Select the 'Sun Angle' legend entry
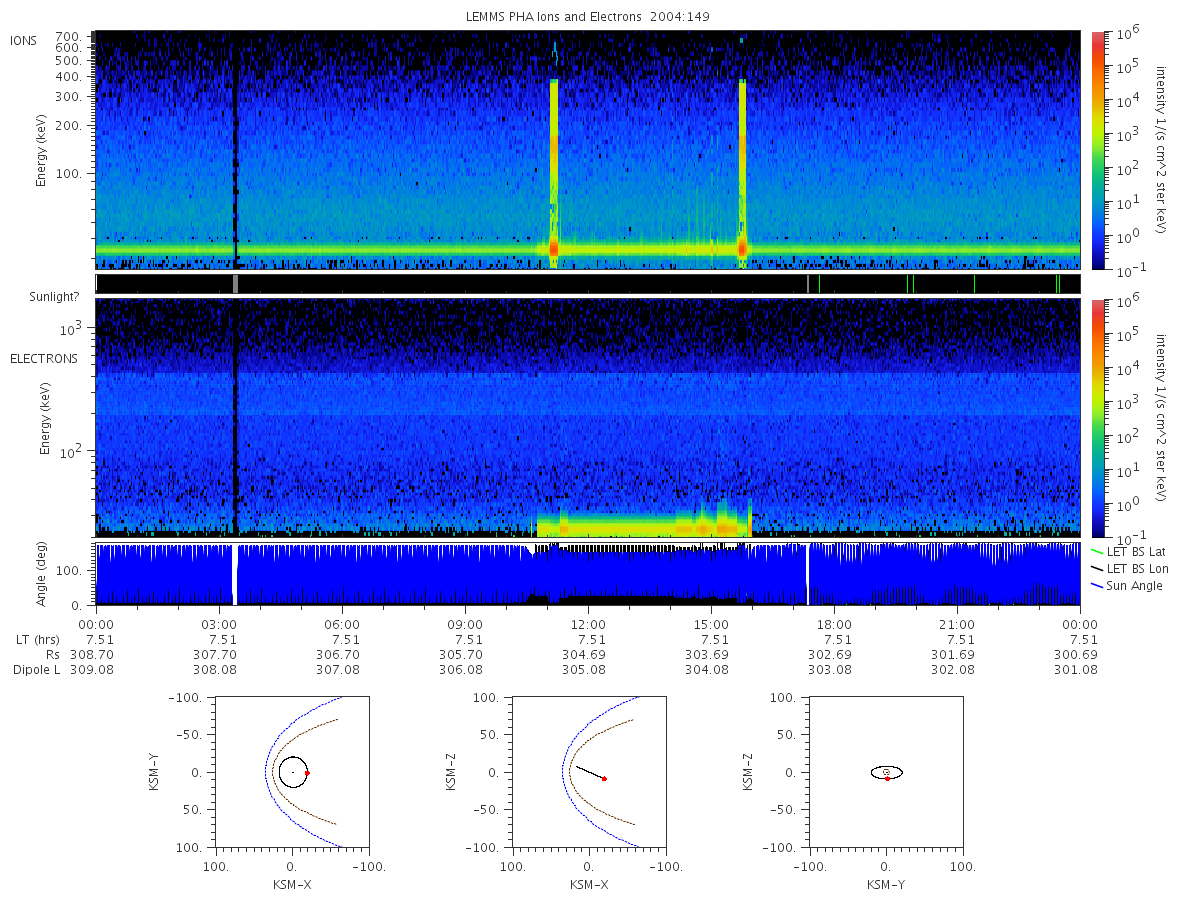The width and height of the screenshot is (1200, 900). tap(1126, 585)
